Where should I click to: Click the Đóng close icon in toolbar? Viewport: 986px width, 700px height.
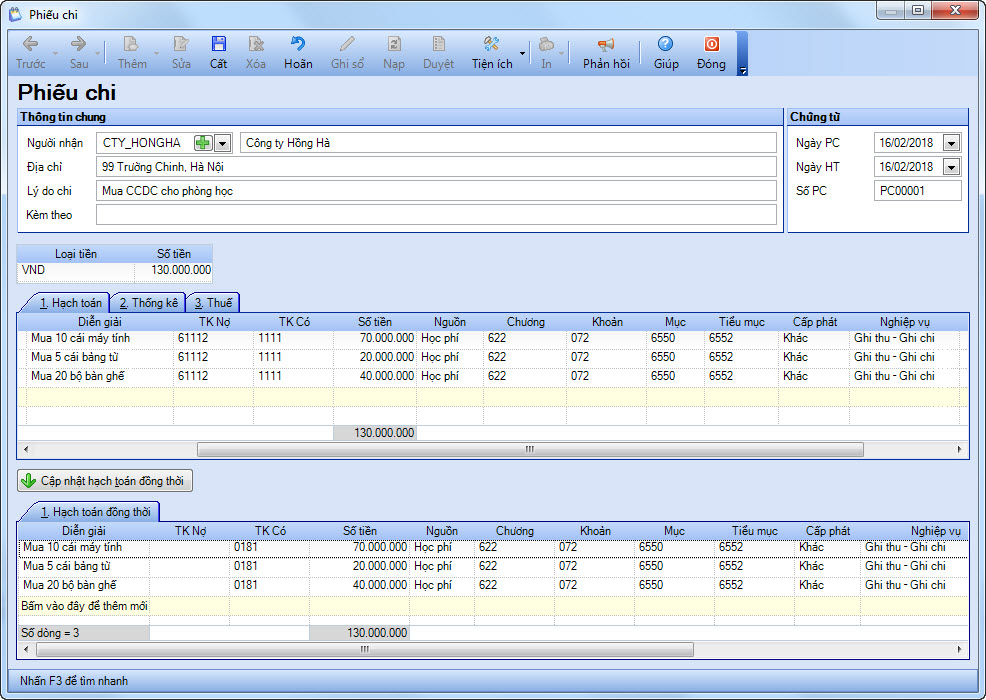[711, 44]
